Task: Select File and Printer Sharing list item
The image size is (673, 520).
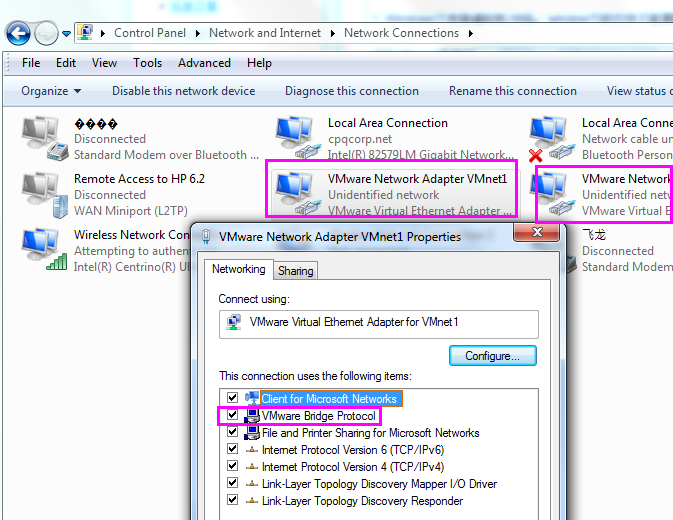Action: 370,433
